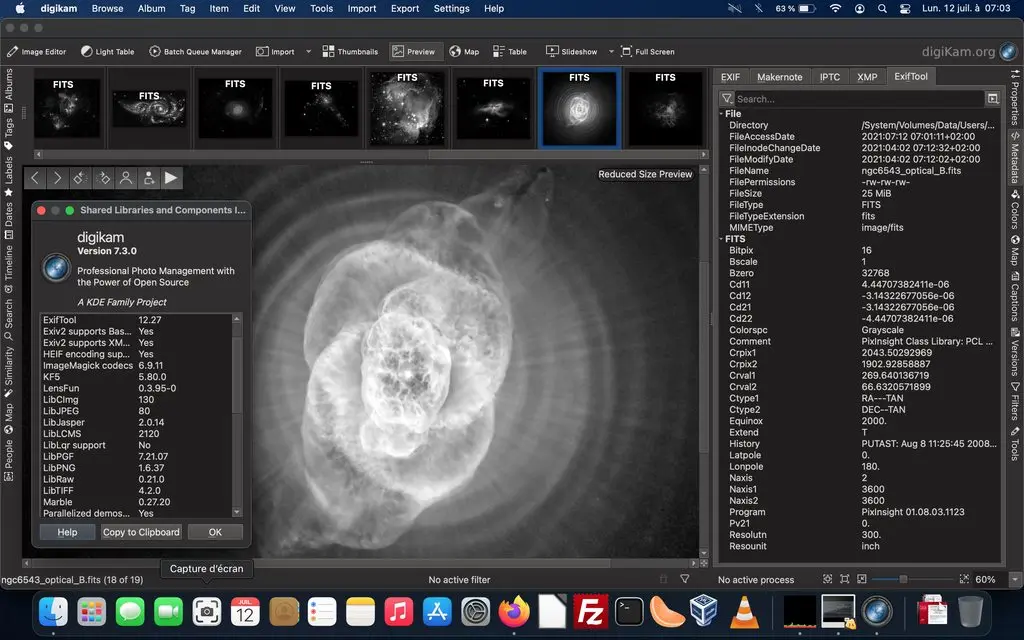Launch the Batch Queue Manager
The height and width of the screenshot is (640, 1024).
tap(195, 52)
